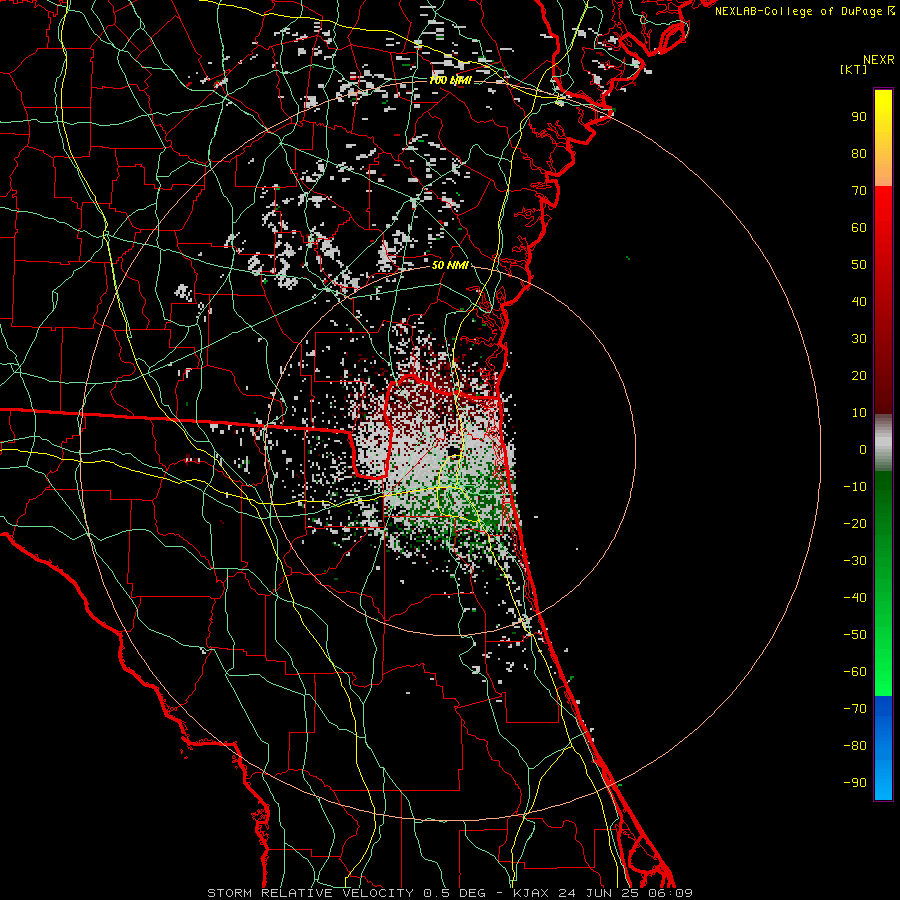Select the 20 value on velocity scale
900x900 pixels.
(859, 375)
